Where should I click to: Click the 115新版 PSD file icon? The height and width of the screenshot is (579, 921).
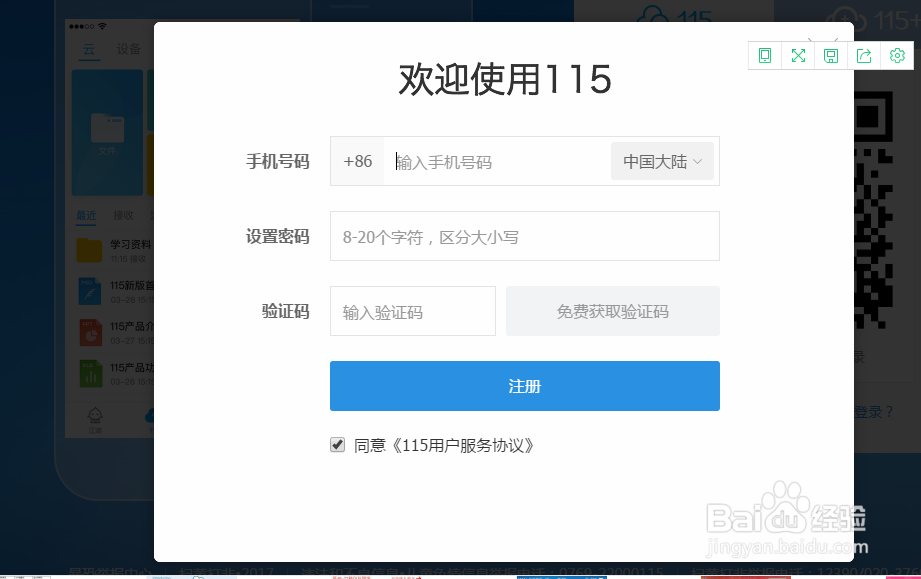pos(90,291)
